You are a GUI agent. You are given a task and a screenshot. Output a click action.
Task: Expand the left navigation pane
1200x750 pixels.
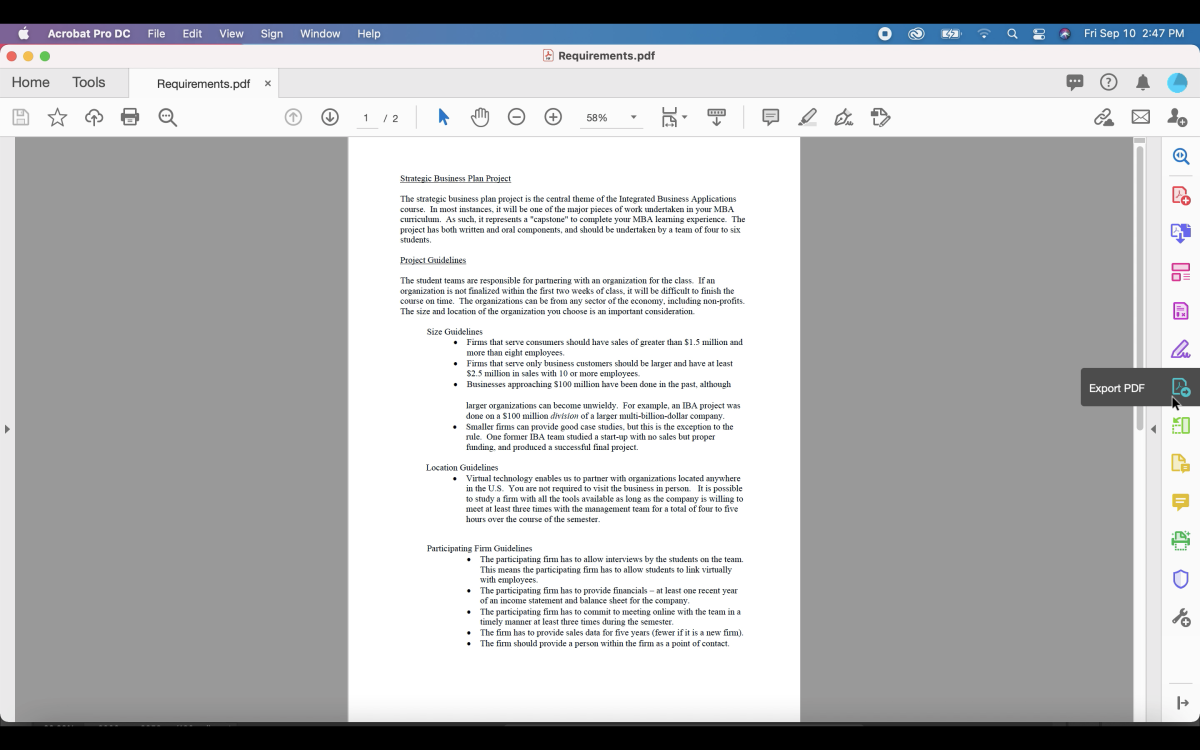click(7, 429)
